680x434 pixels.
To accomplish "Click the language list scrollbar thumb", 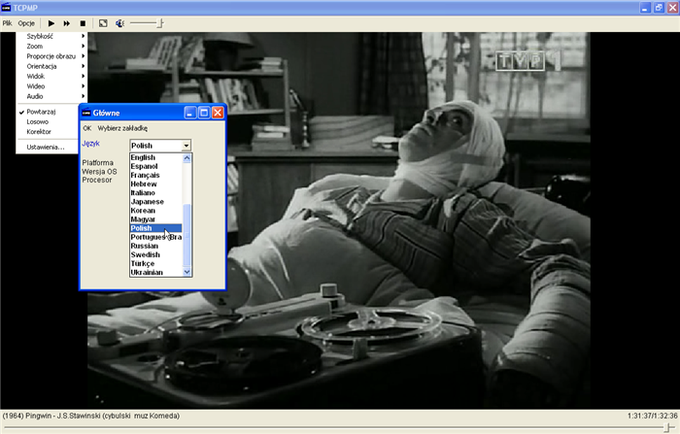I will pos(187,236).
